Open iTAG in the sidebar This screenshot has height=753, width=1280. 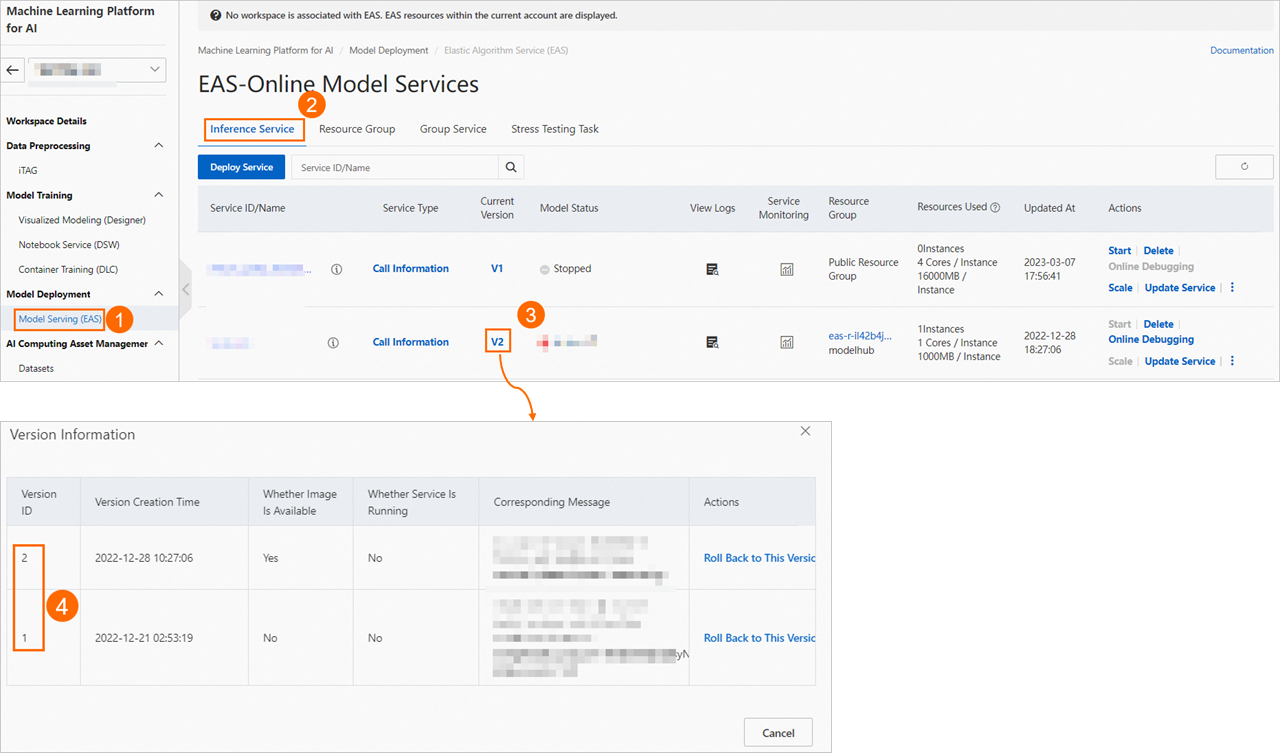pyautogui.click(x=28, y=171)
